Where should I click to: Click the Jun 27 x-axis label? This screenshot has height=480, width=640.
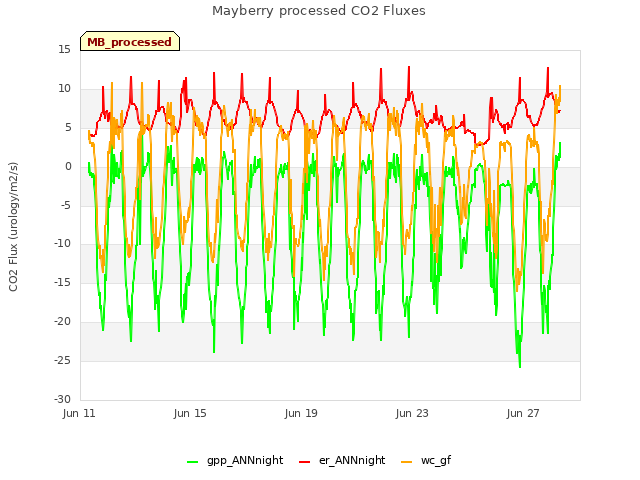point(523,413)
